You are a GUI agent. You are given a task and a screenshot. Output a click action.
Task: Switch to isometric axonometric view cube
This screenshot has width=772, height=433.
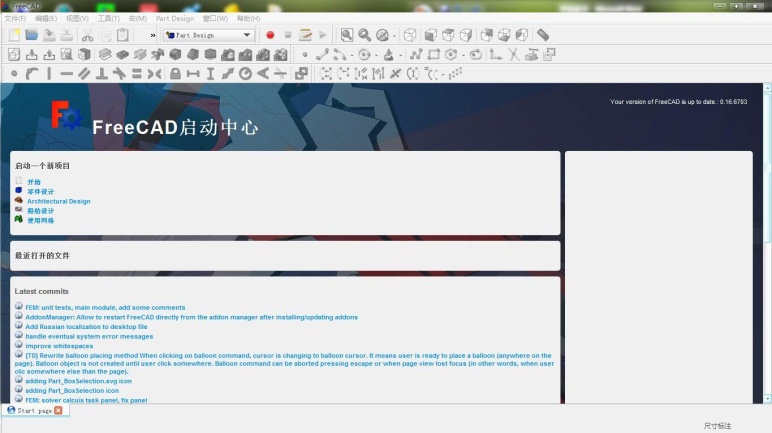click(x=410, y=35)
